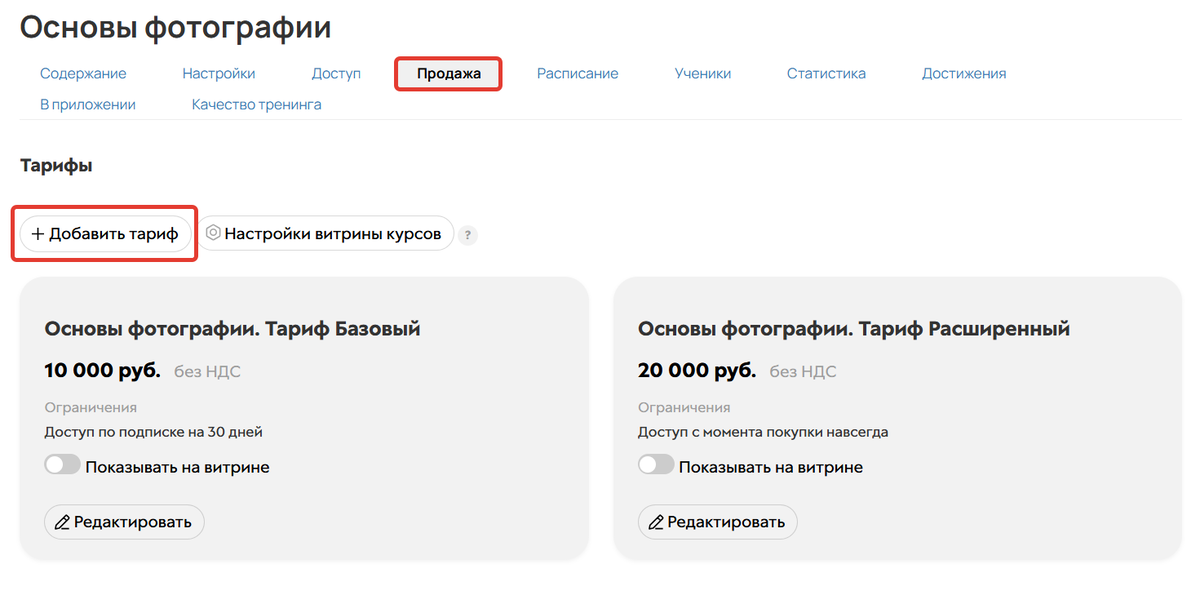Edit the Тариф Базовый card
The image size is (1200, 613).
[x=124, y=522]
